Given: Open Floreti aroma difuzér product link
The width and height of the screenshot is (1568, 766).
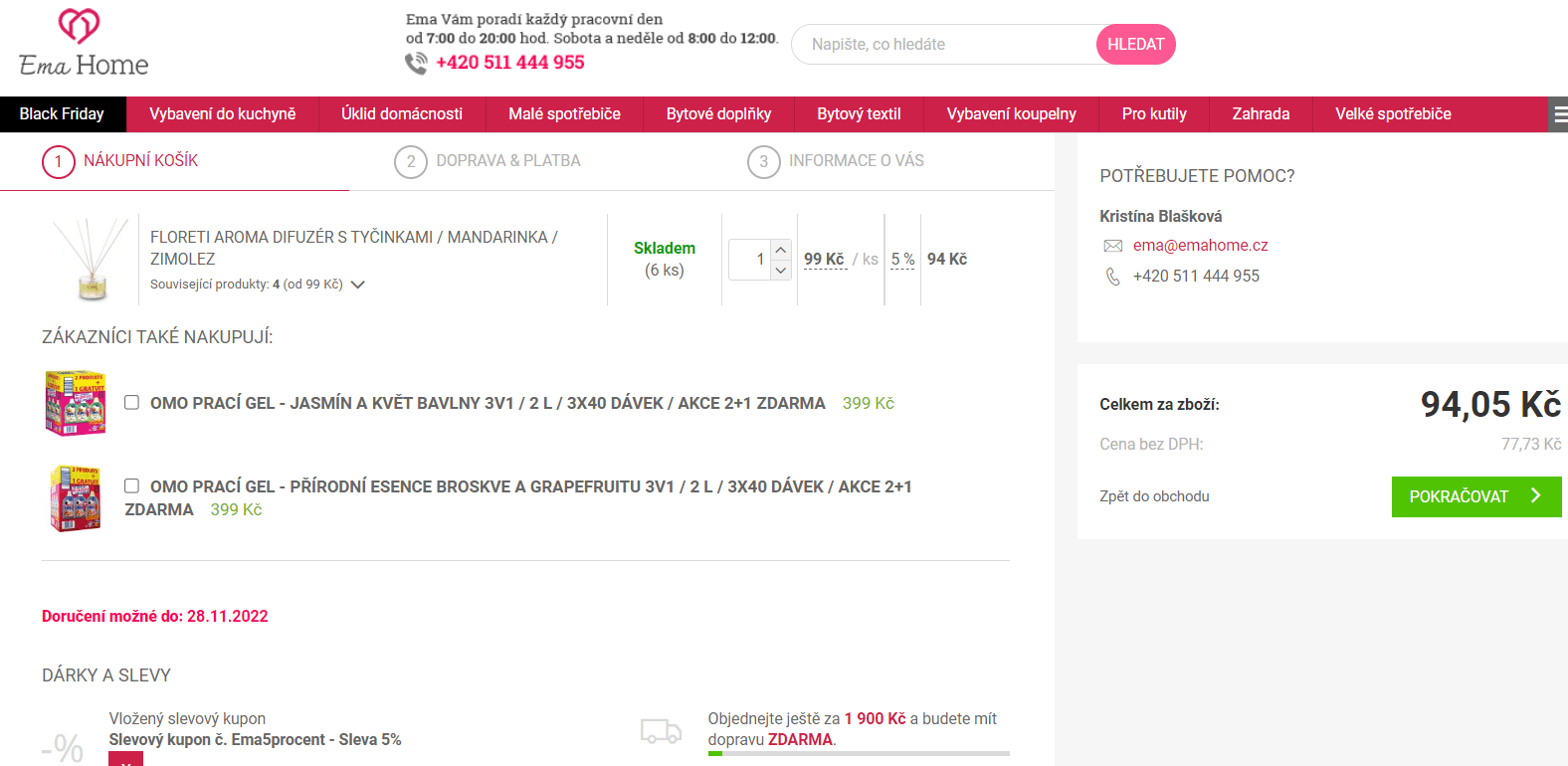Looking at the screenshot, I should [x=354, y=248].
